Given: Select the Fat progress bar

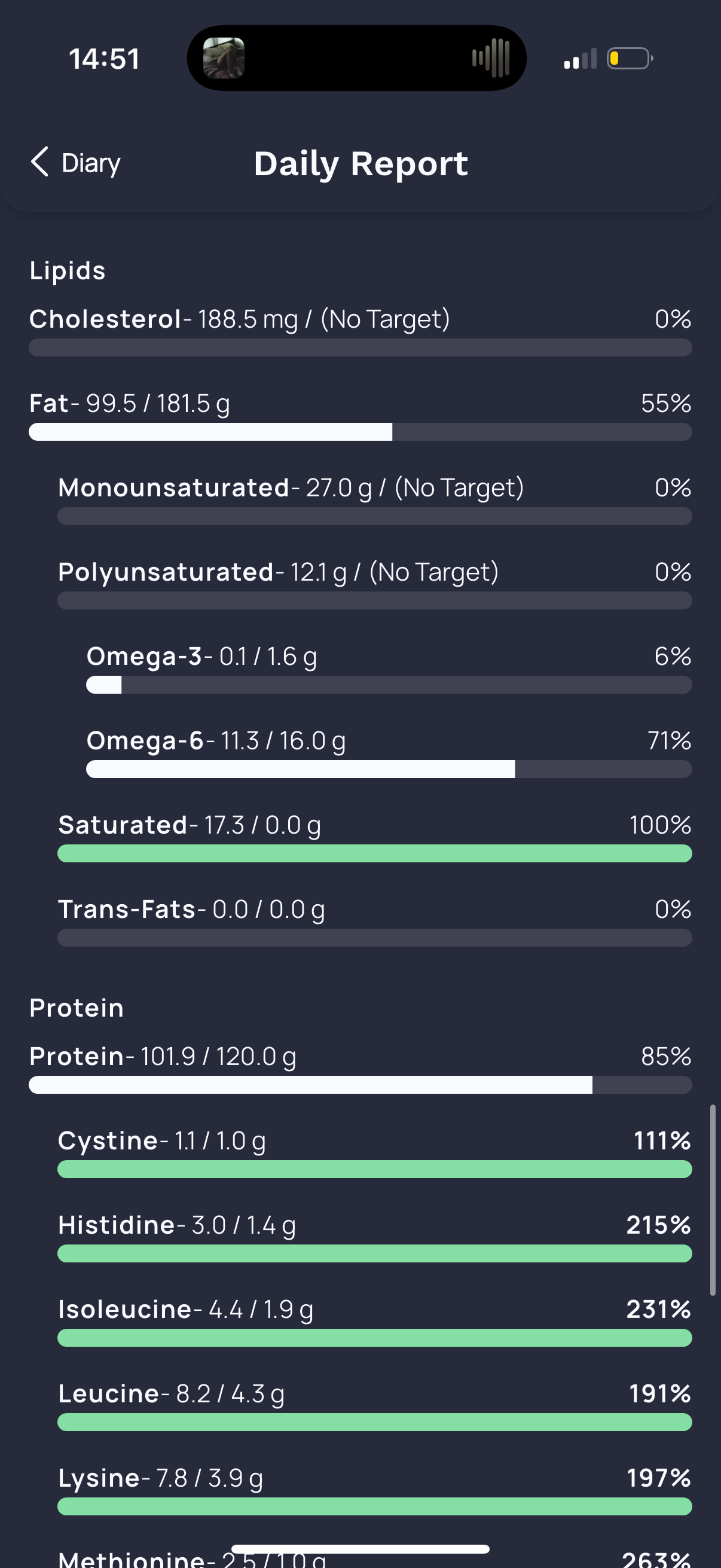Looking at the screenshot, I should (x=360, y=432).
